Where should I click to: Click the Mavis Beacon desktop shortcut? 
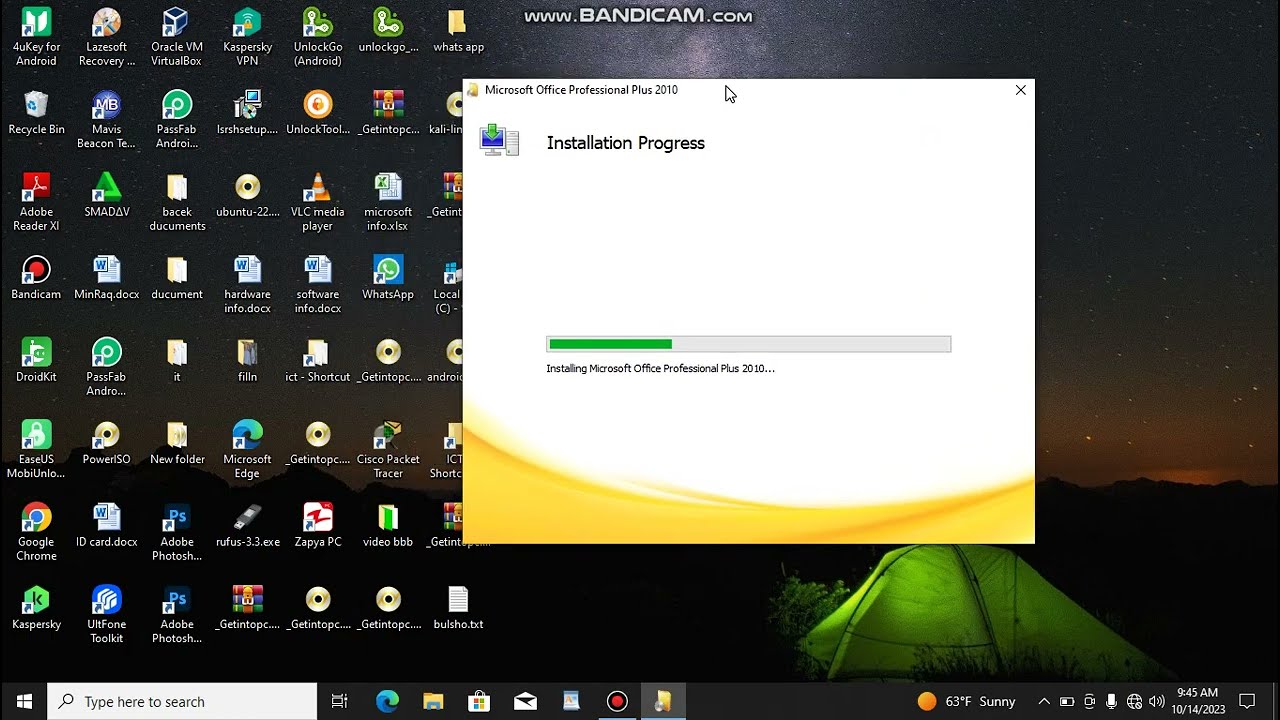coord(106,119)
